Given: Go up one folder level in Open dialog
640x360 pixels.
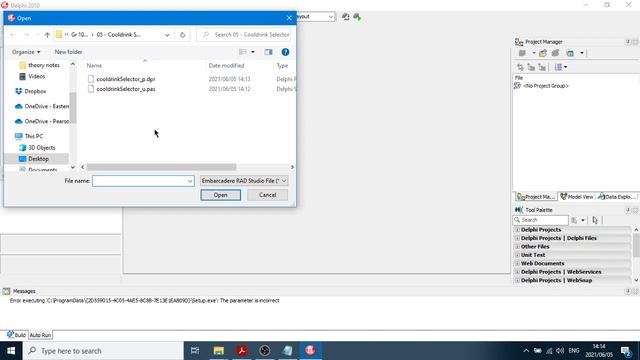Looking at the screenshot, I should click(x=47, y=35).
